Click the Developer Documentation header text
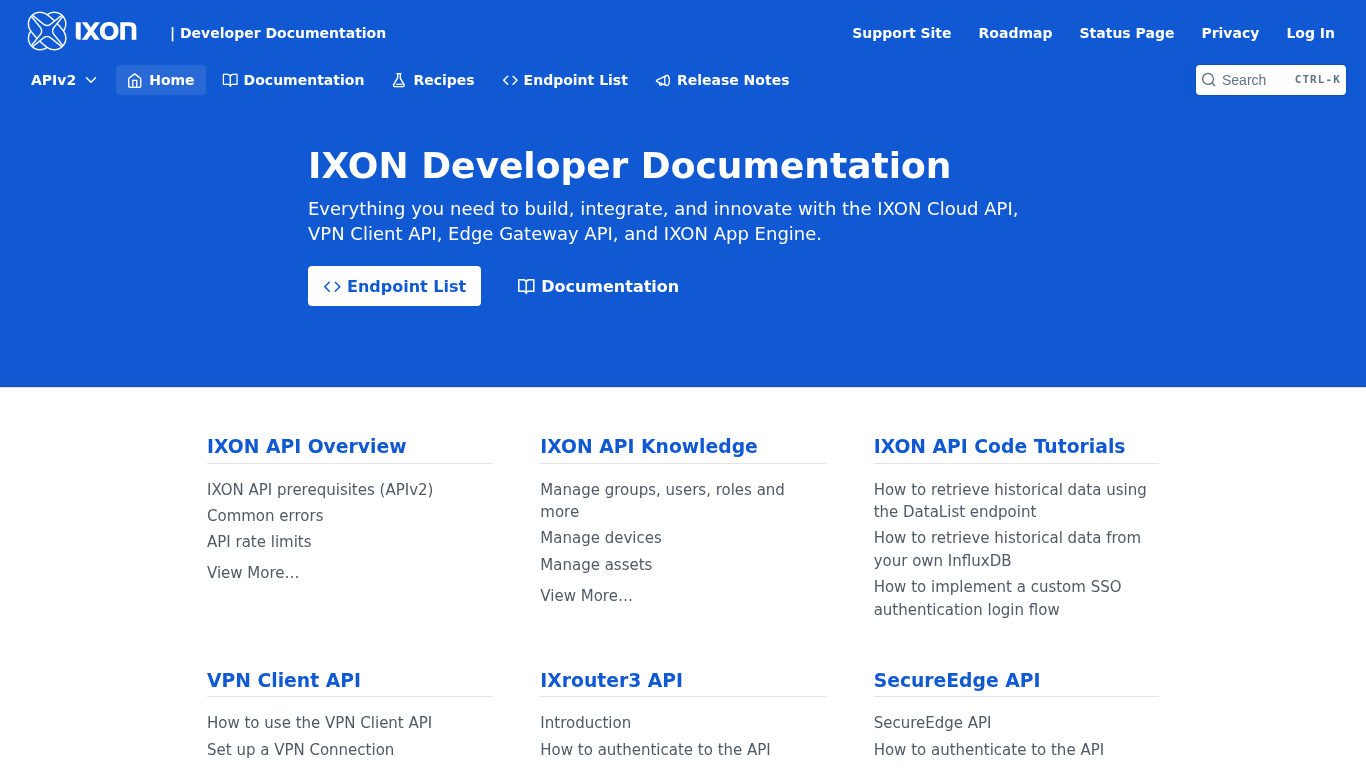 [x=278, y=33]
